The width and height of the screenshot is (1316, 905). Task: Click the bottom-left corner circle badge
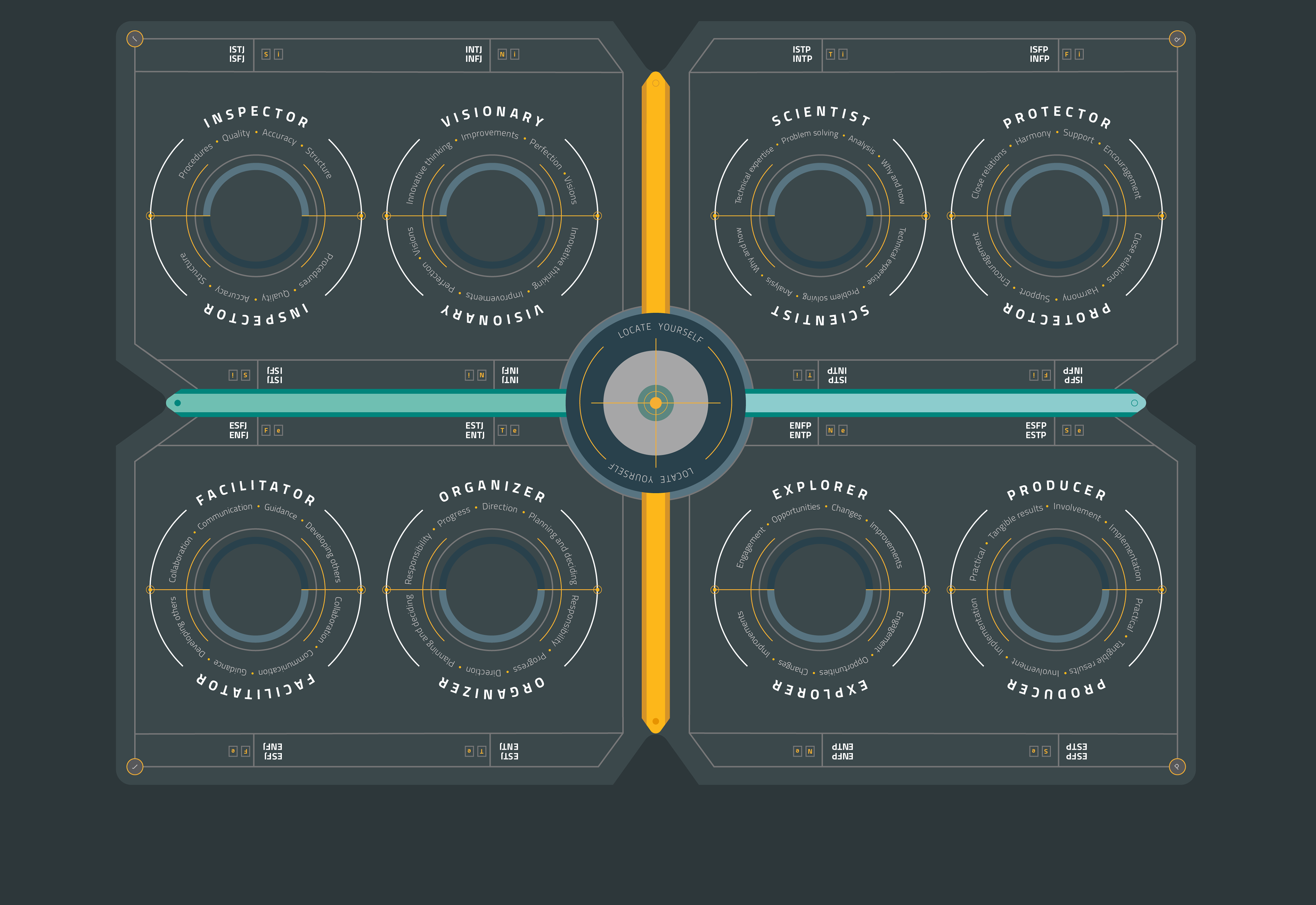(x=134, y=767)
